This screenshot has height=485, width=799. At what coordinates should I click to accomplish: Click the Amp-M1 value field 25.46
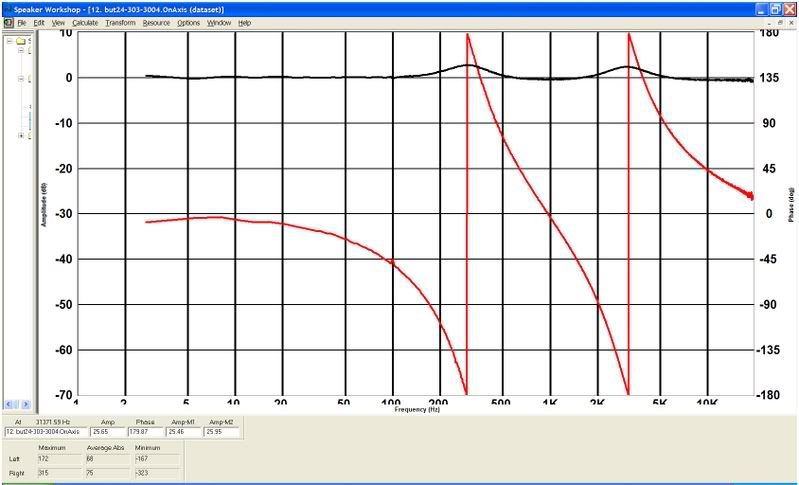coord(184,432)
